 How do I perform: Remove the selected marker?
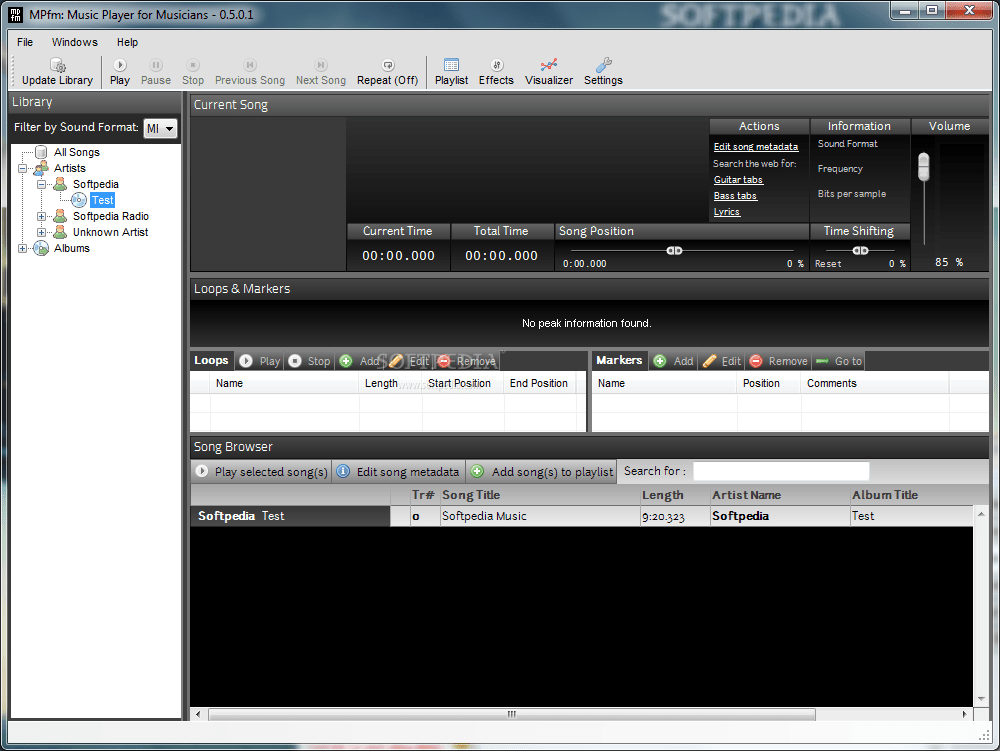(778, 361)
